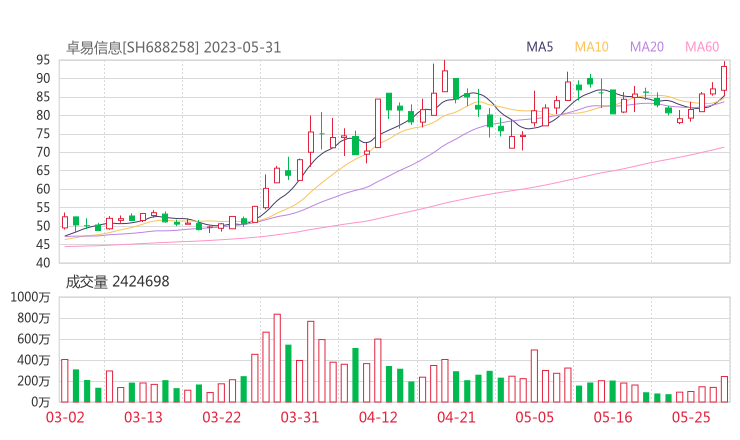740x440 pixels.
Task: Pick the 03-22 date axis marker
Action: tap(221, 417)
